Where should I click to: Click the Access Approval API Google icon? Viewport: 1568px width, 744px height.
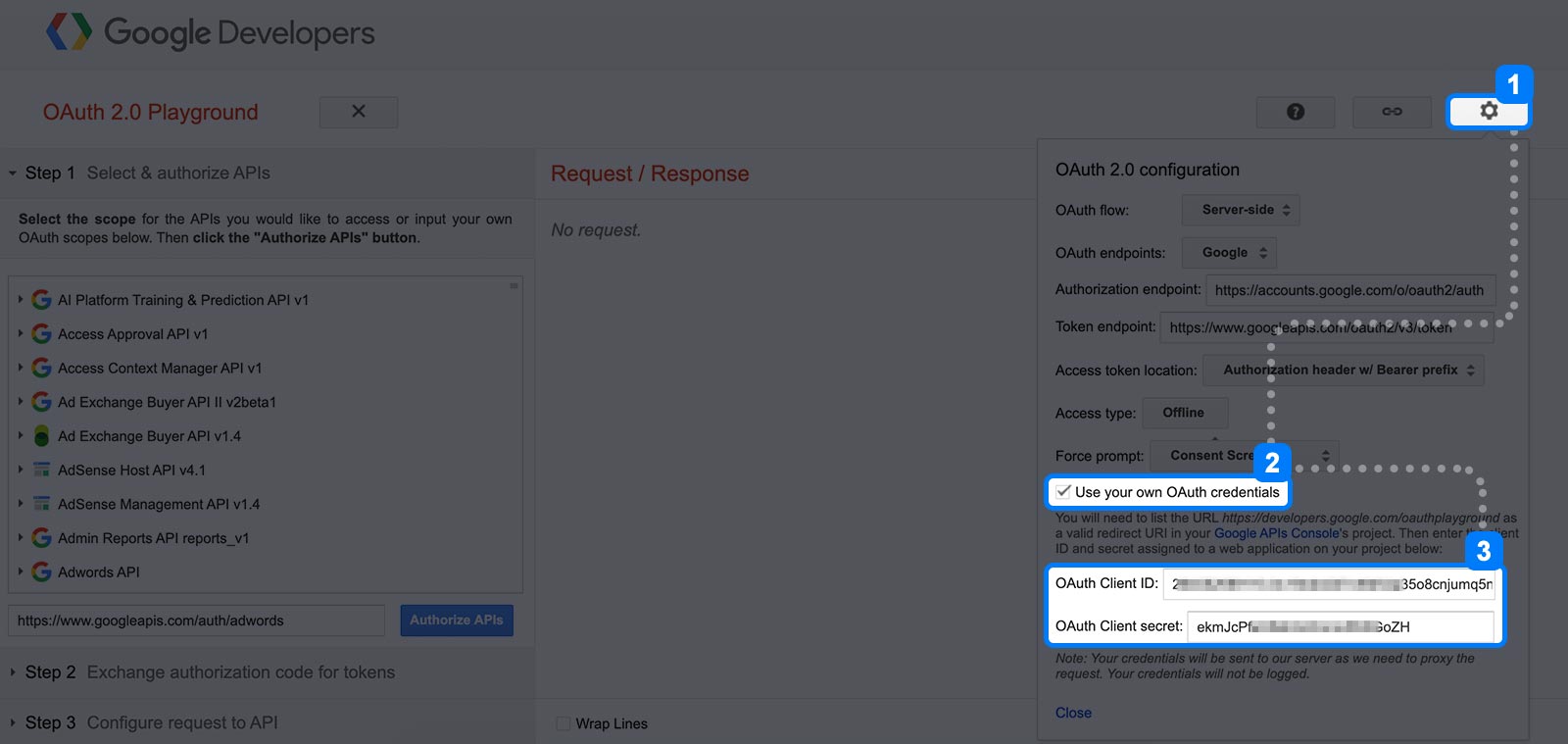41,334
